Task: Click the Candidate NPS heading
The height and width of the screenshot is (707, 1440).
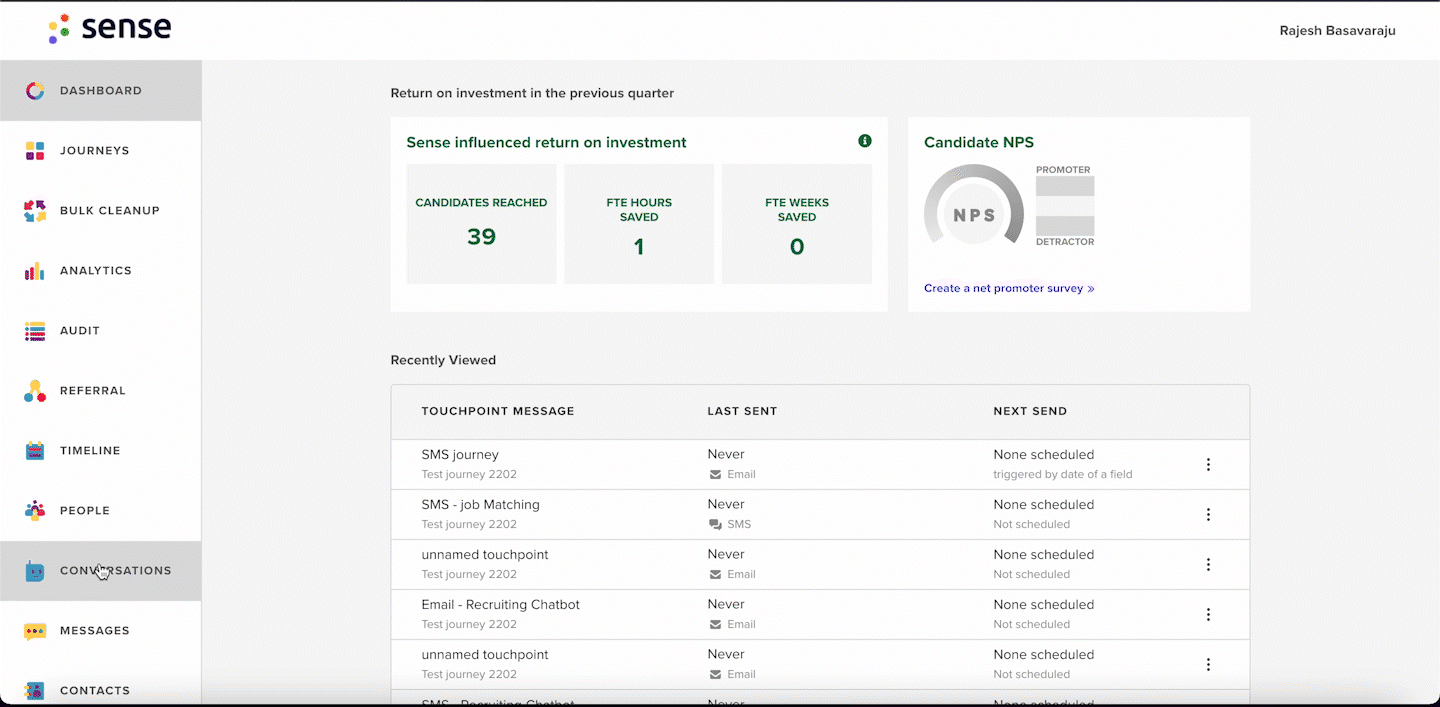Action: (x=979, y=143)
